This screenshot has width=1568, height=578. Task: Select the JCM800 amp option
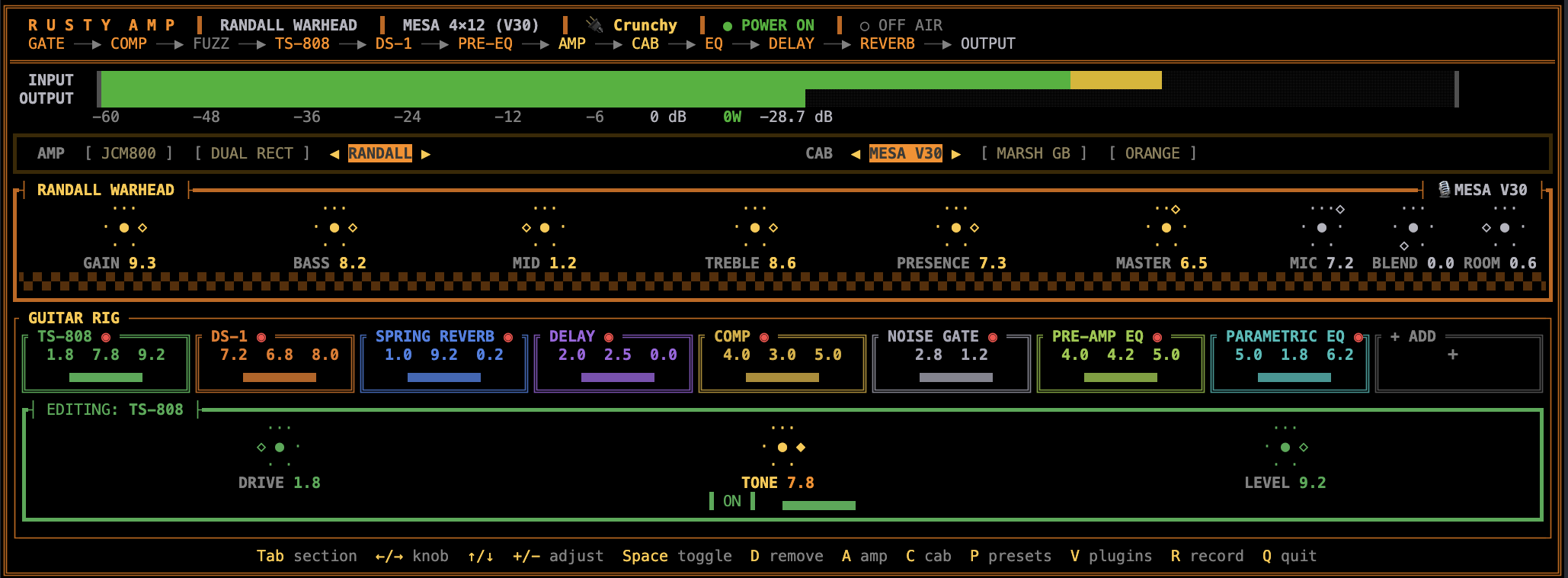tap(129, 153)
